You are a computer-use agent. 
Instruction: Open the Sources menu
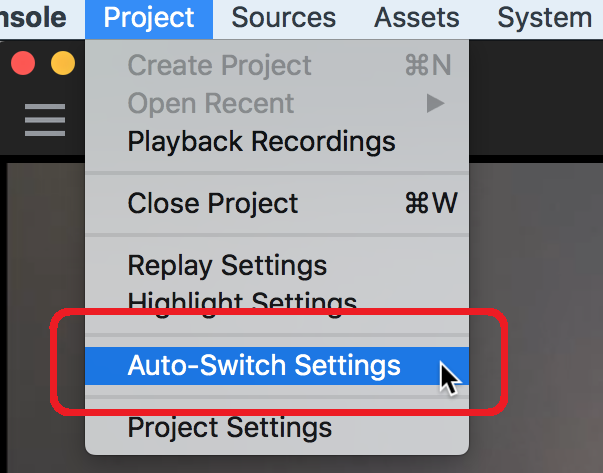(284, 18)
